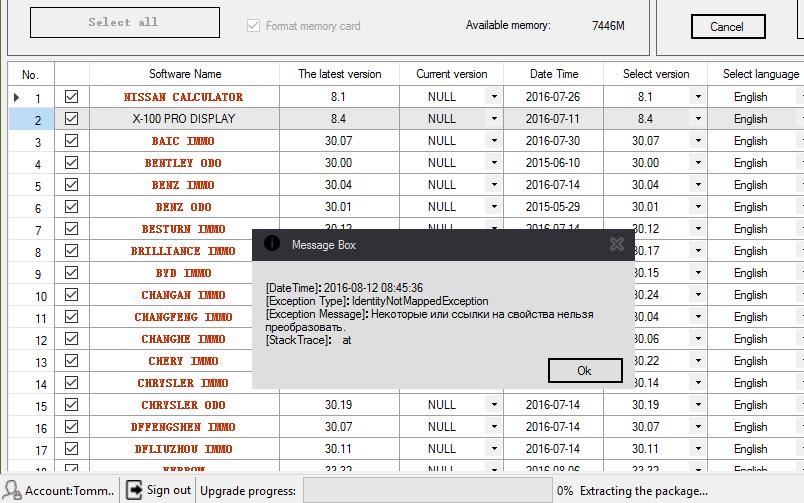
Task: Toggle the CHANGAN IMMO checkbox
Action: [71, 295]
